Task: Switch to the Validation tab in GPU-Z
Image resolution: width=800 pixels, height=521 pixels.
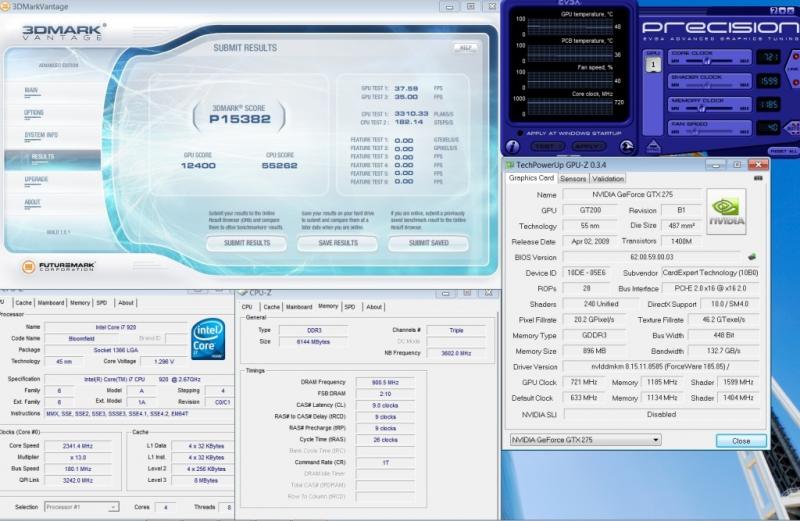Action: 608,179
